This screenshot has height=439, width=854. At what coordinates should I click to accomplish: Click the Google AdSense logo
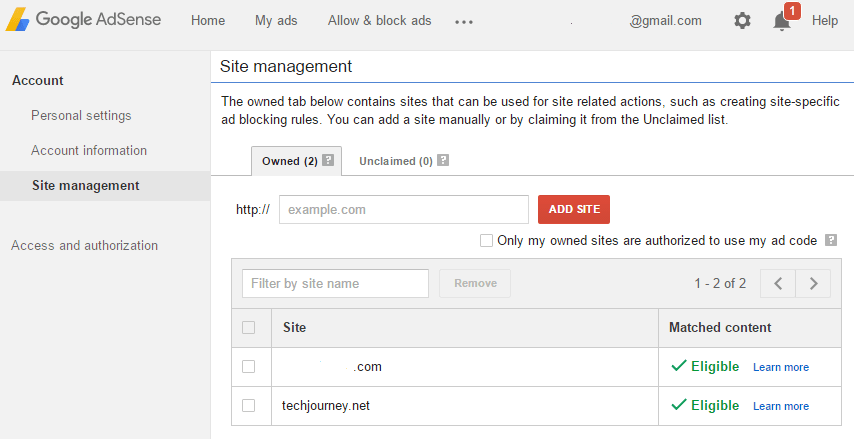pos(83,20)
